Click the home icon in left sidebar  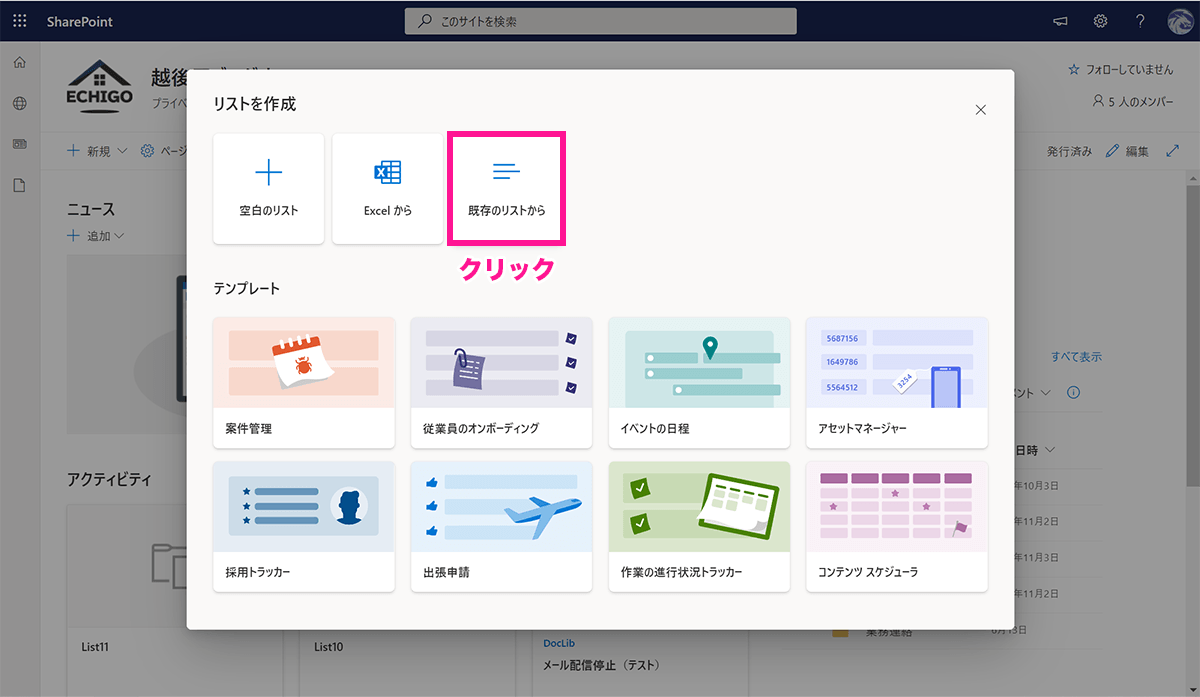(20, 63)
